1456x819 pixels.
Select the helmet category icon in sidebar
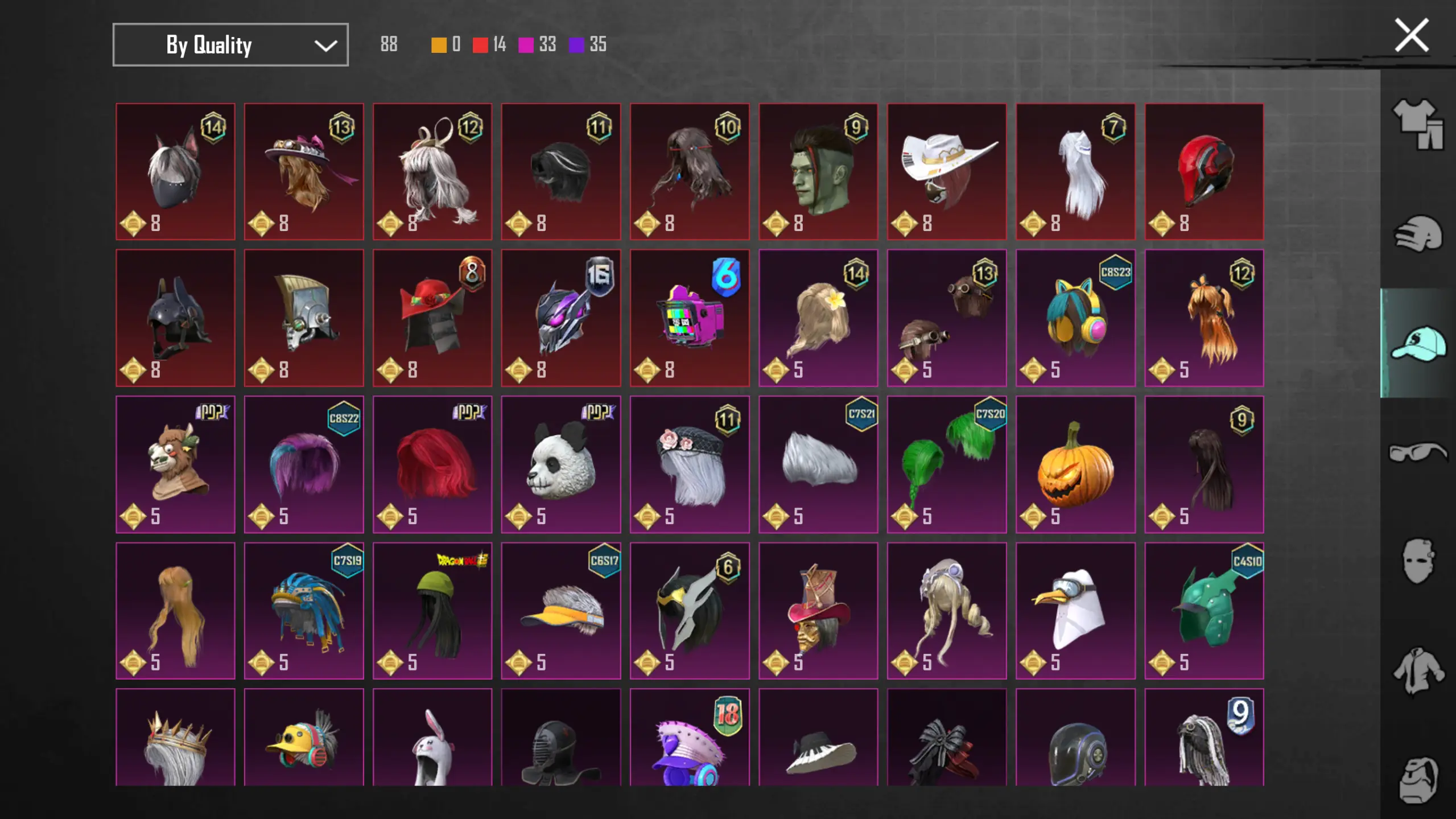pos(1418,233)
